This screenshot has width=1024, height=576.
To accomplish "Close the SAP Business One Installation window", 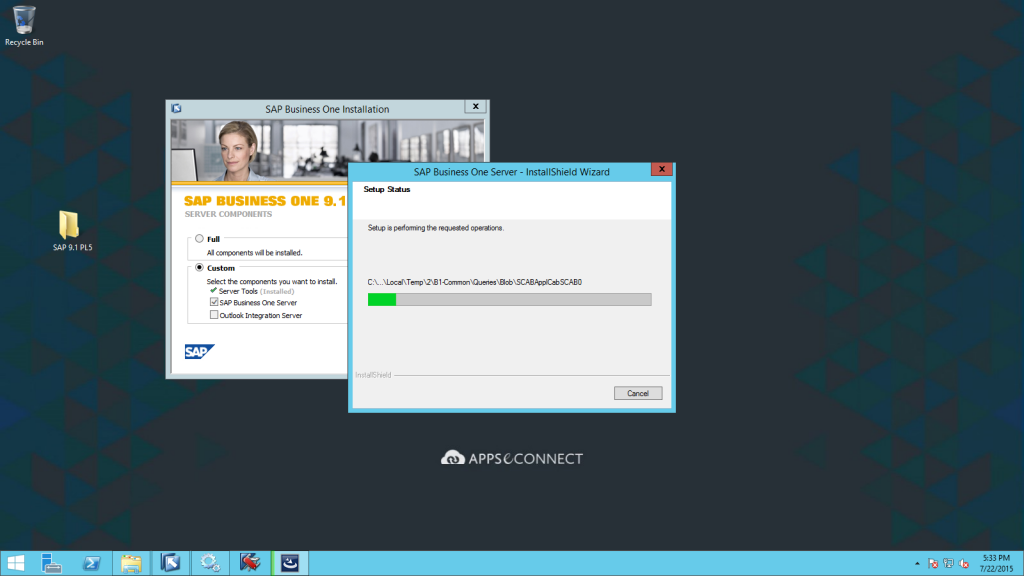I will pyautogui.click(x=475, y=106).
